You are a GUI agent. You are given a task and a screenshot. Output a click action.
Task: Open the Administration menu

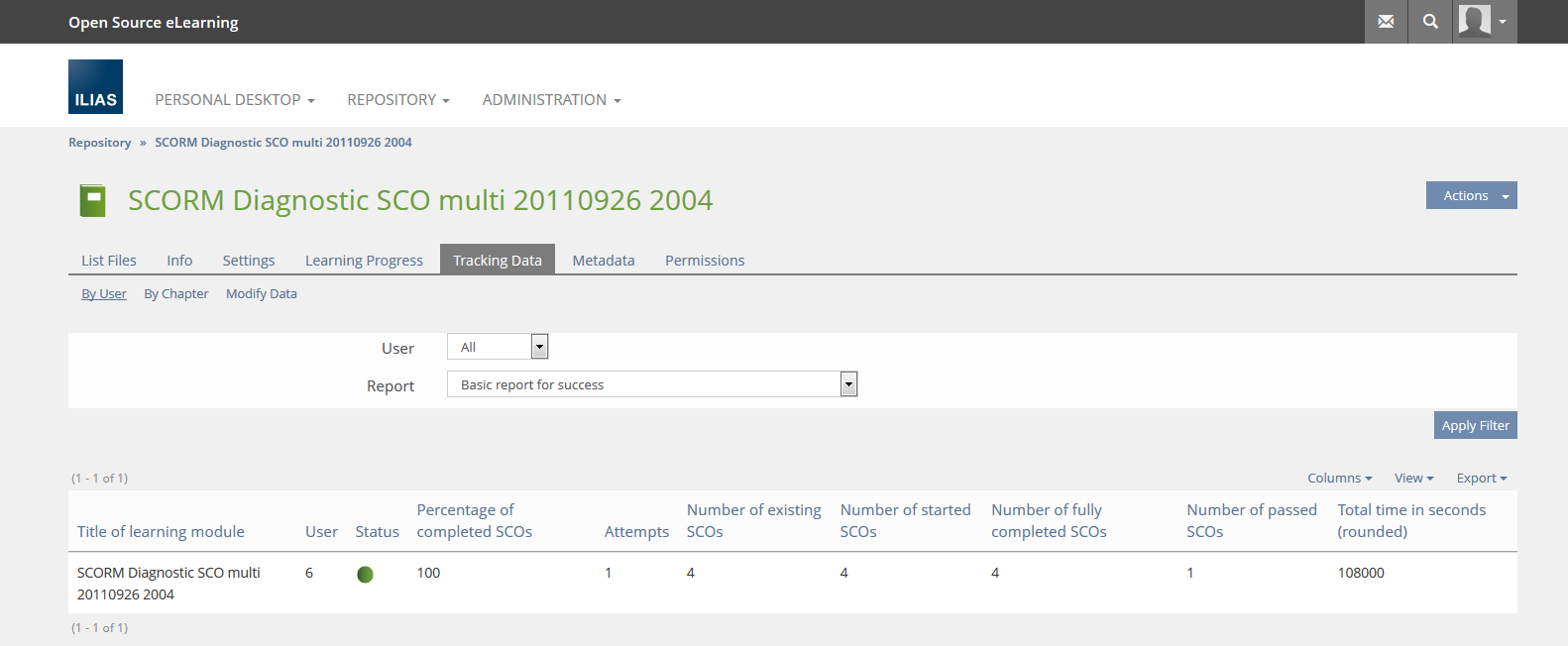point(551,100)
